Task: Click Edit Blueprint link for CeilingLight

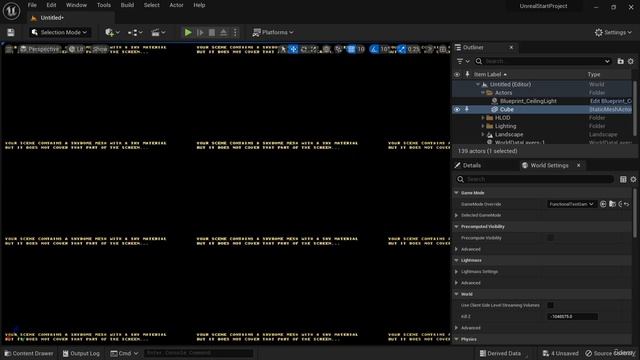Action: tap(610, 101)
